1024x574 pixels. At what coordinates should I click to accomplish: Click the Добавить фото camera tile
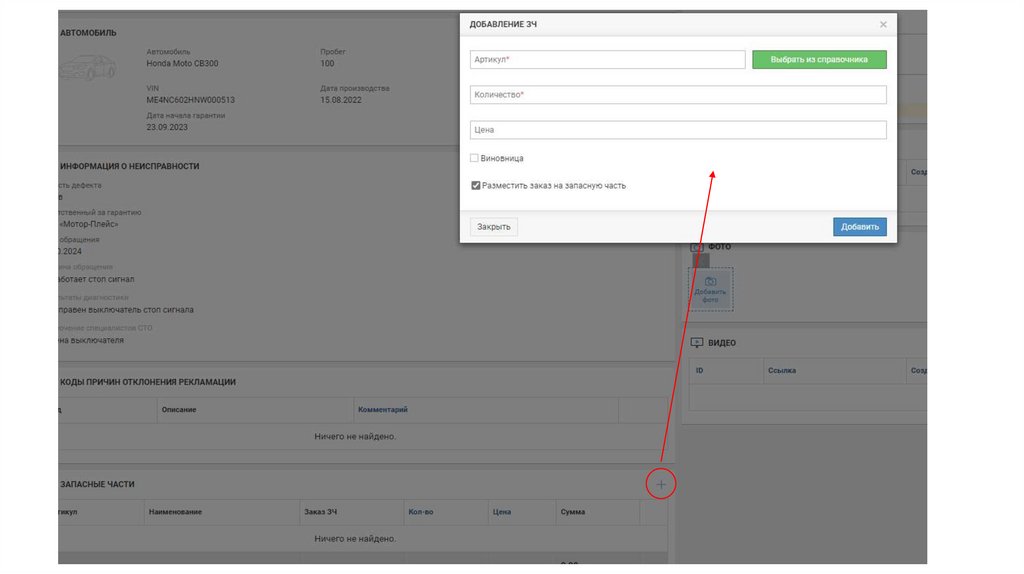coord(710,288)
